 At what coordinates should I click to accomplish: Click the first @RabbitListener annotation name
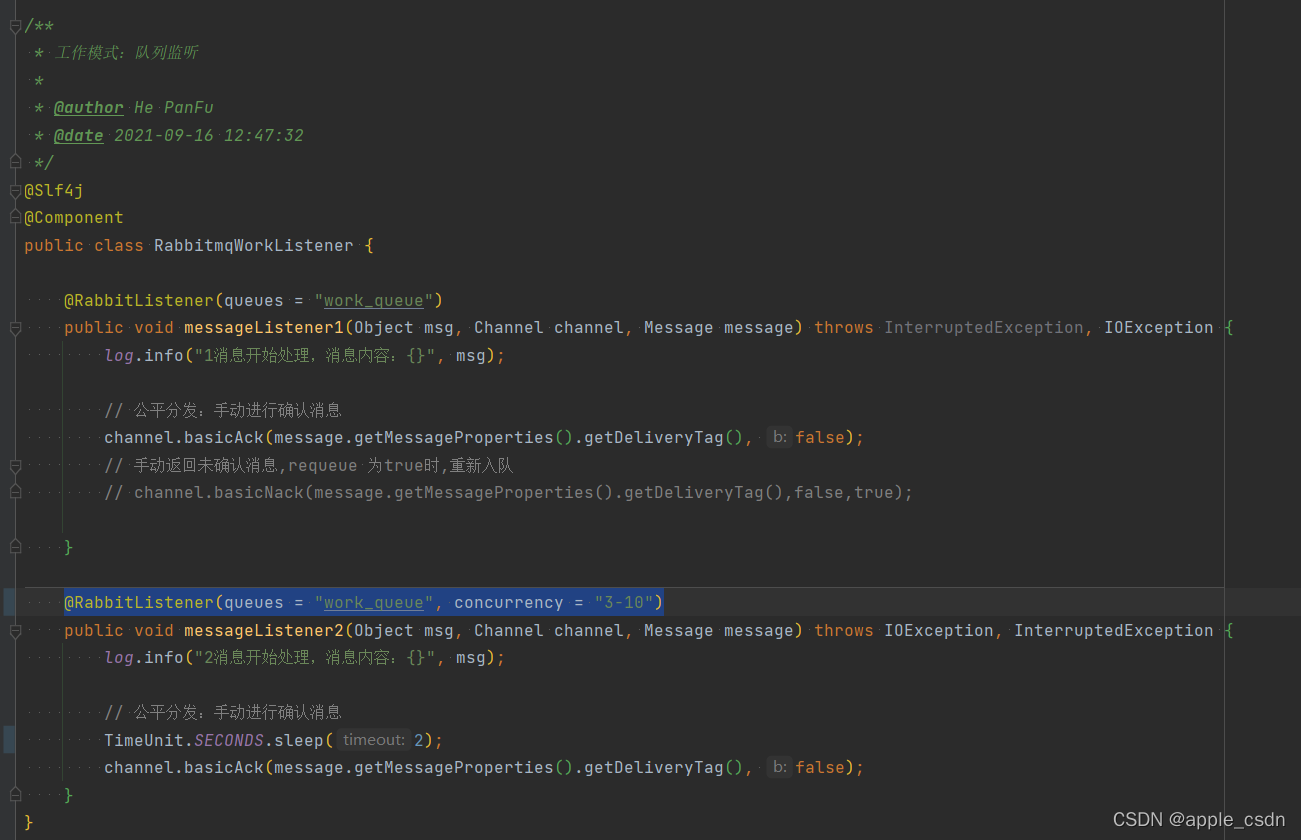[139, 300]
